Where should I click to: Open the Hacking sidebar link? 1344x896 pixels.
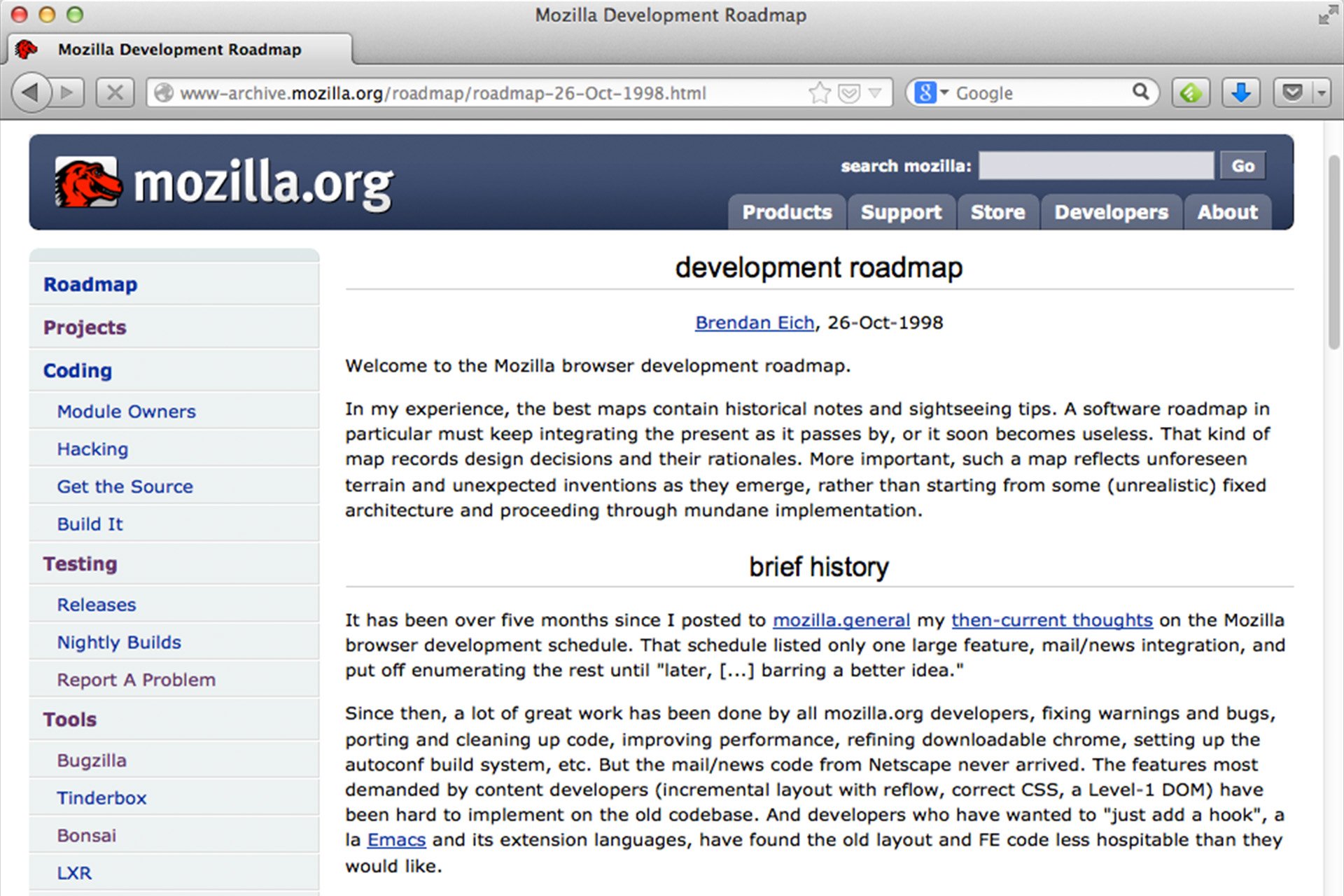(92, 449)
